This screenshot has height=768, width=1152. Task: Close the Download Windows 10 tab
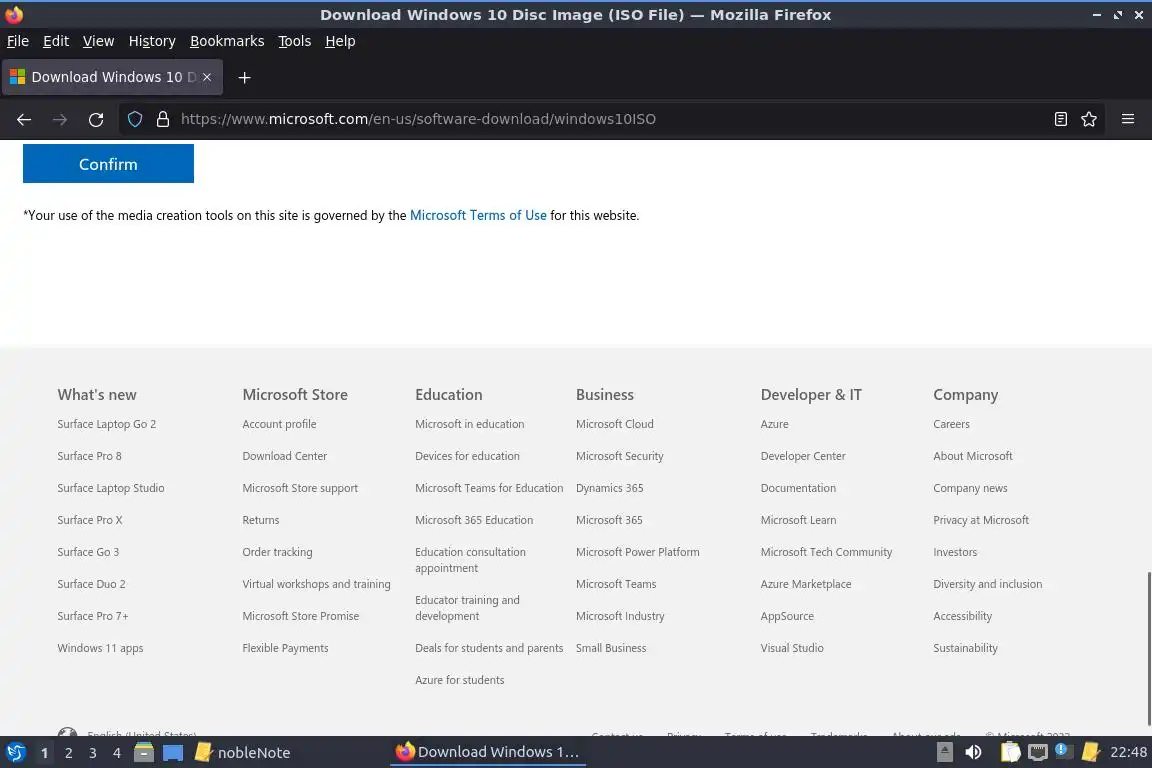point(207,77)
